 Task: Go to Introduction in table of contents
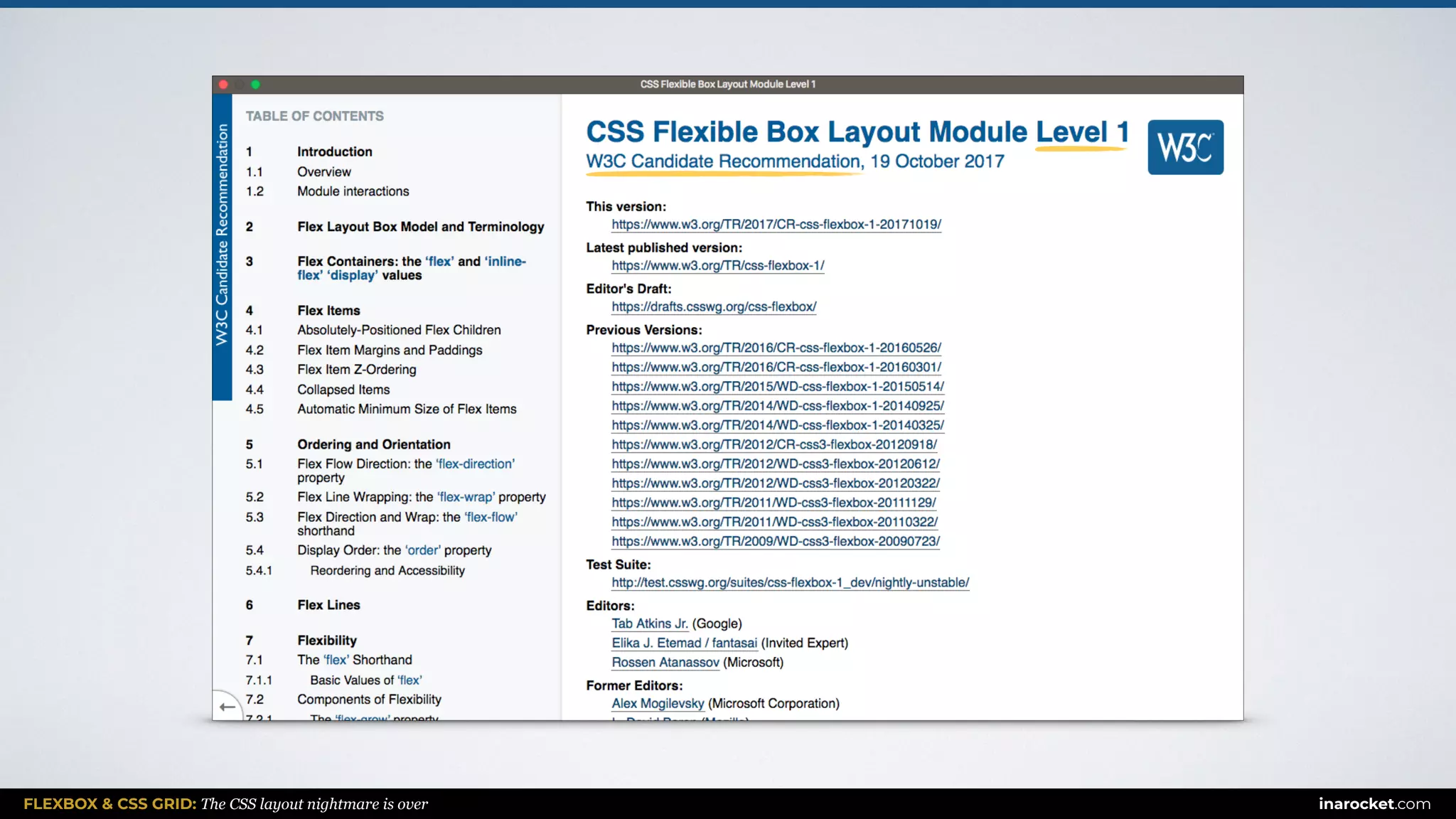tap(334, 151)
